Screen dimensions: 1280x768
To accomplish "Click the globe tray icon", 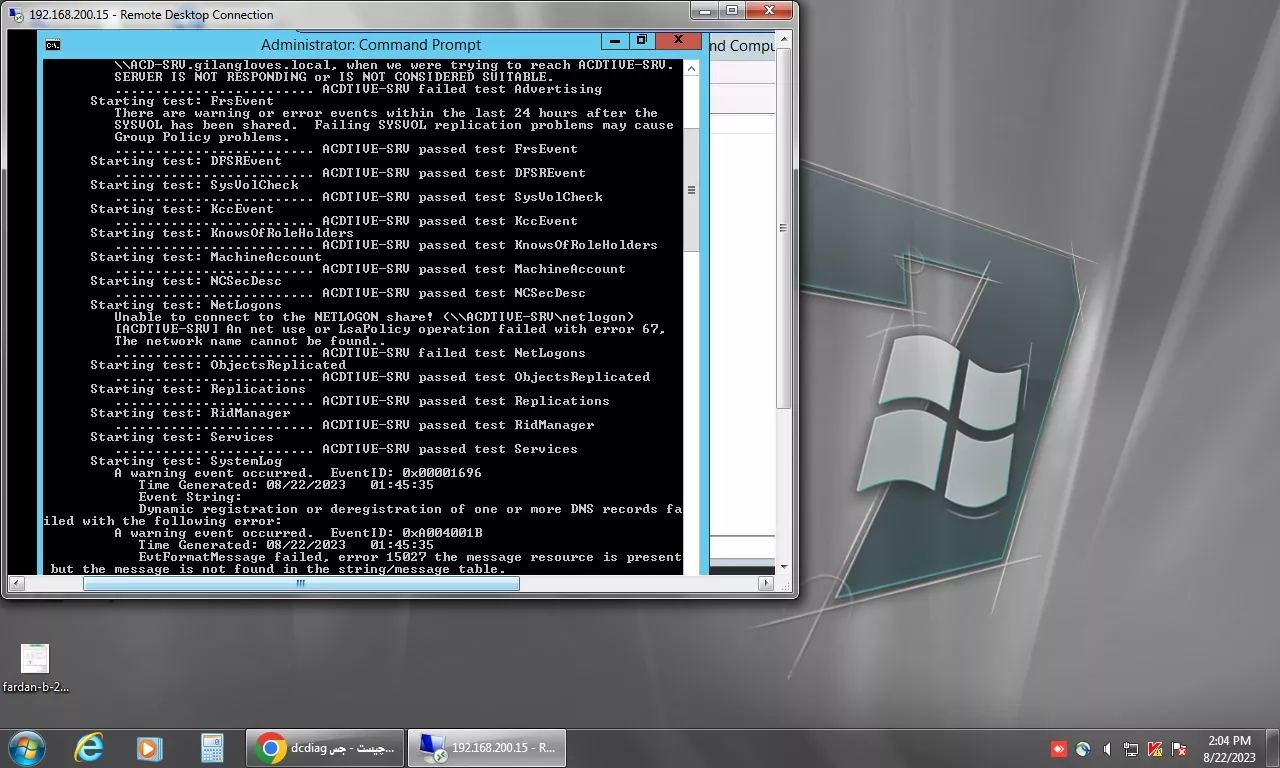I will point(1083,748).
